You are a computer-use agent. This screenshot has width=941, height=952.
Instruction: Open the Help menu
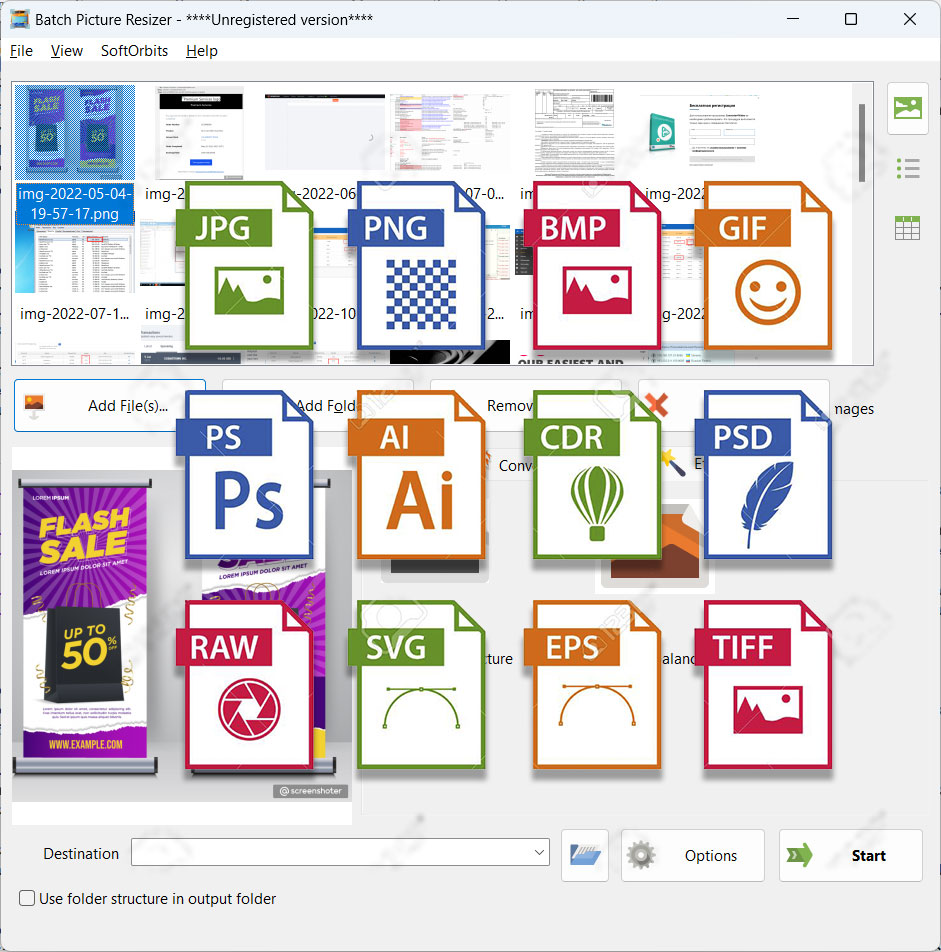tap(202, 51)
